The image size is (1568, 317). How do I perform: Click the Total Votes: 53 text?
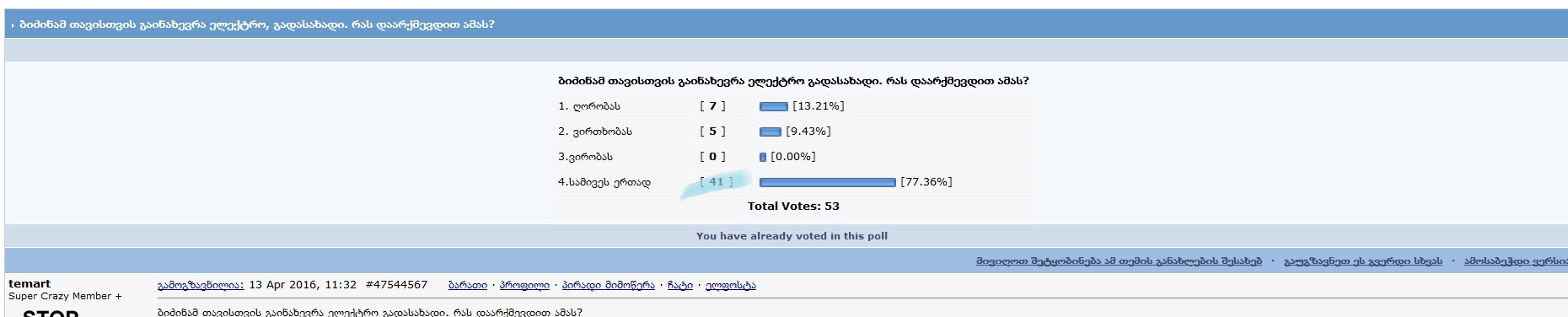pyautogui.click(x=793, y=207)
